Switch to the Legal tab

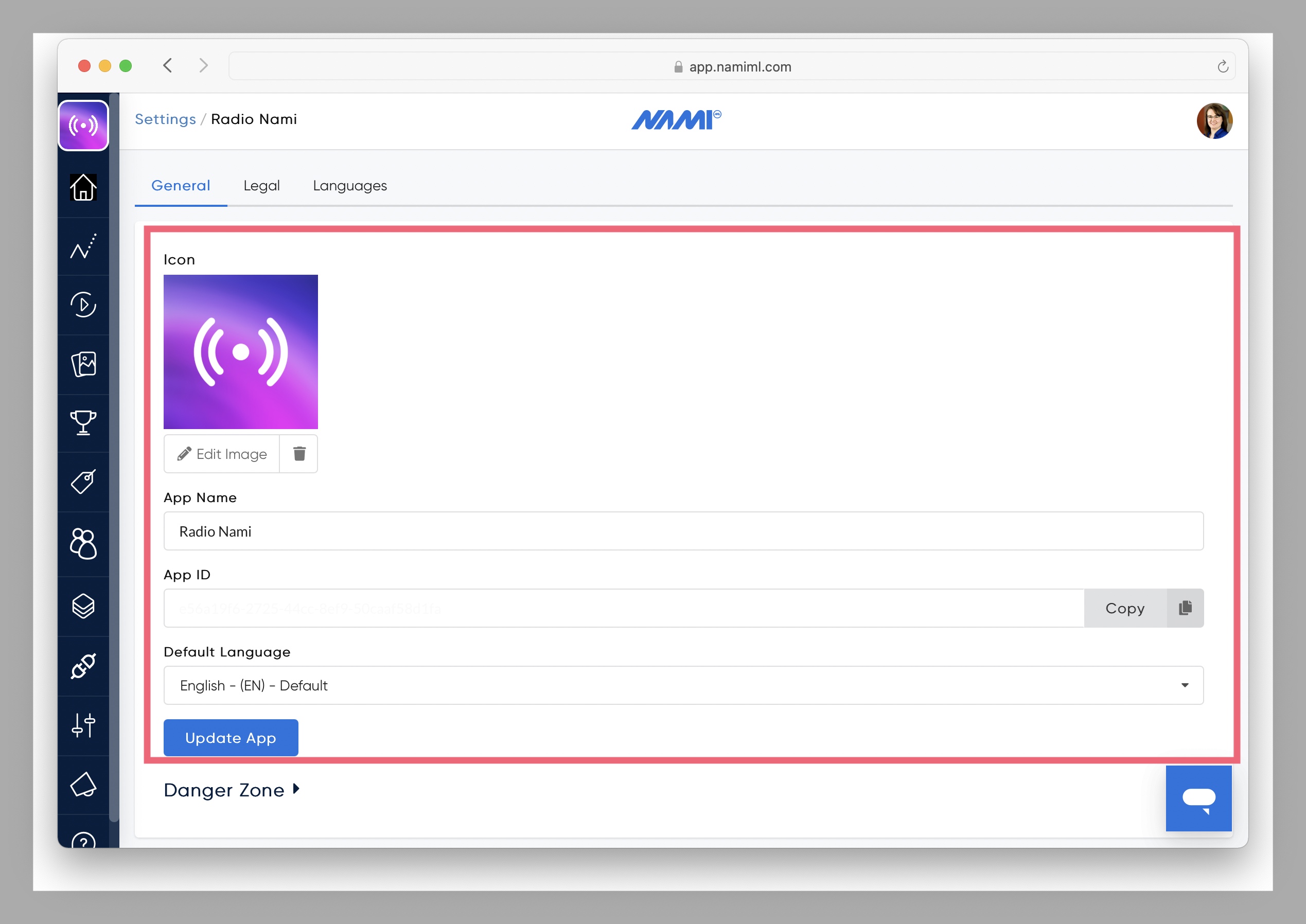click(x=261, y=186)
